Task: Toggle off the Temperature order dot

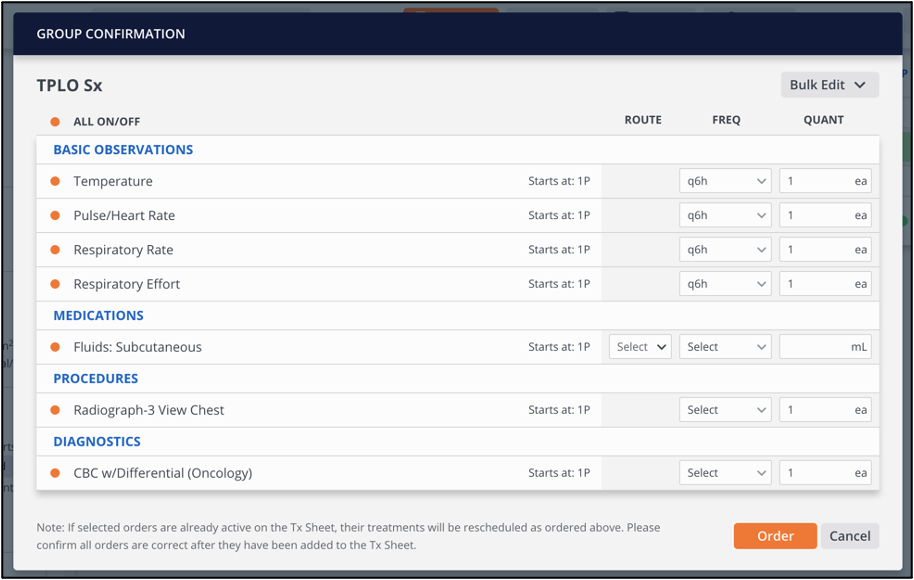Action: click(x=55, y=181)
